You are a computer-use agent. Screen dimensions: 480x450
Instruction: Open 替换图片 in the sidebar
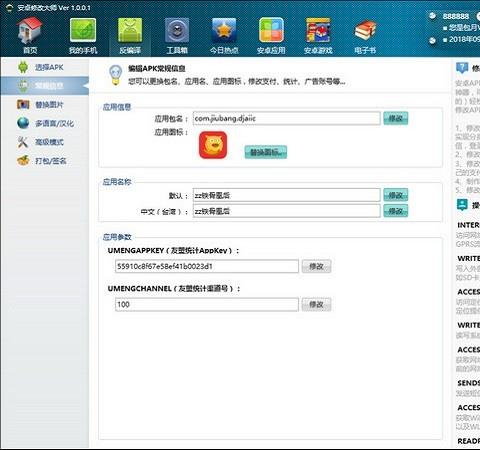click(x=45, y=105)
